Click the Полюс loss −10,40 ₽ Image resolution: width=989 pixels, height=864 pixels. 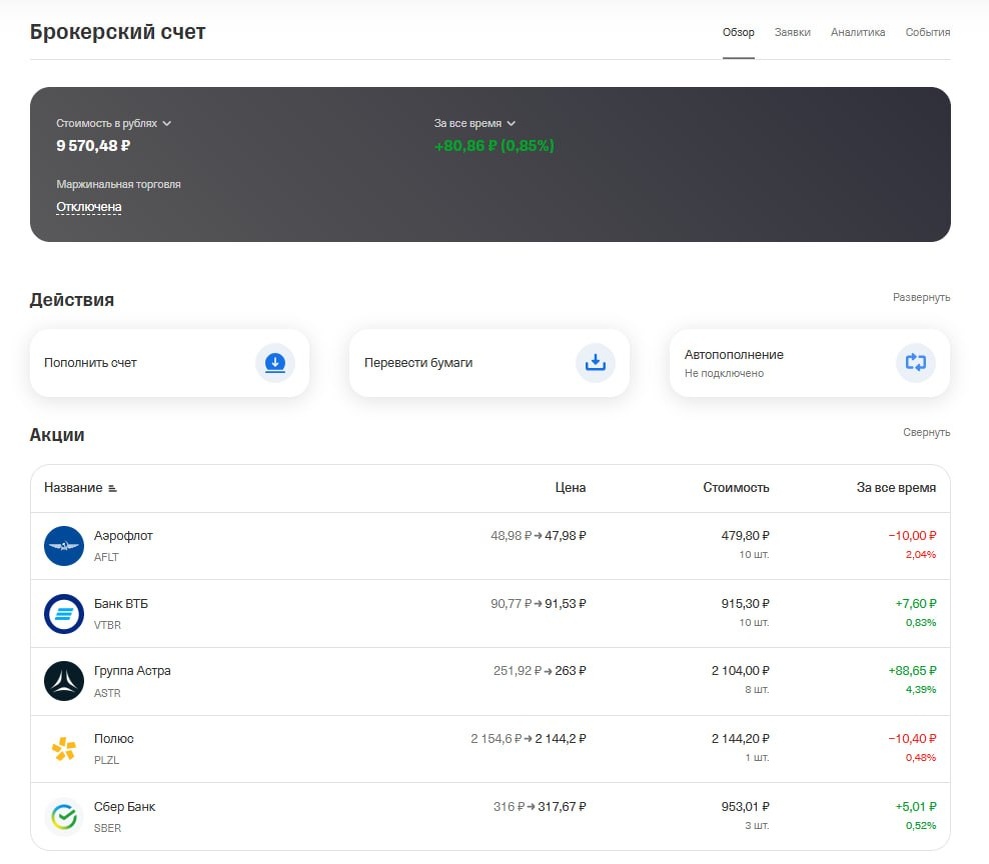912,738
